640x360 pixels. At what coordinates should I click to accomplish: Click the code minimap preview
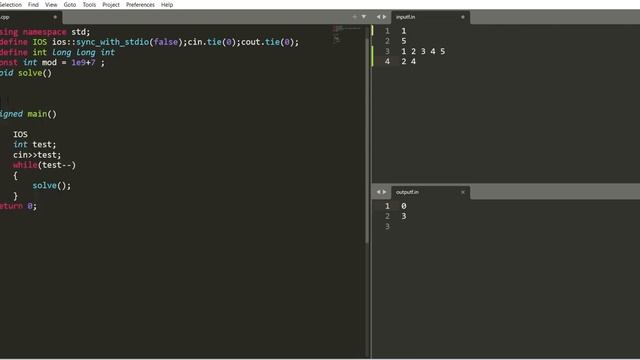(346, 34)
